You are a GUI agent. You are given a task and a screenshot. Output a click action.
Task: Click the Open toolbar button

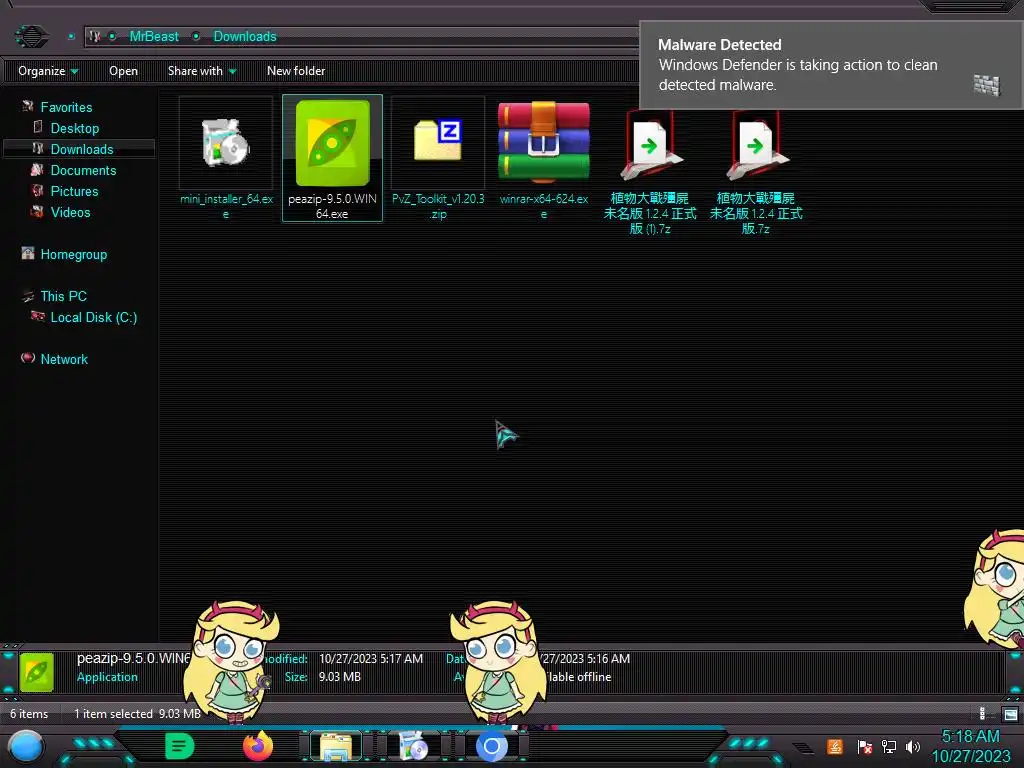[x=123, y=71]
